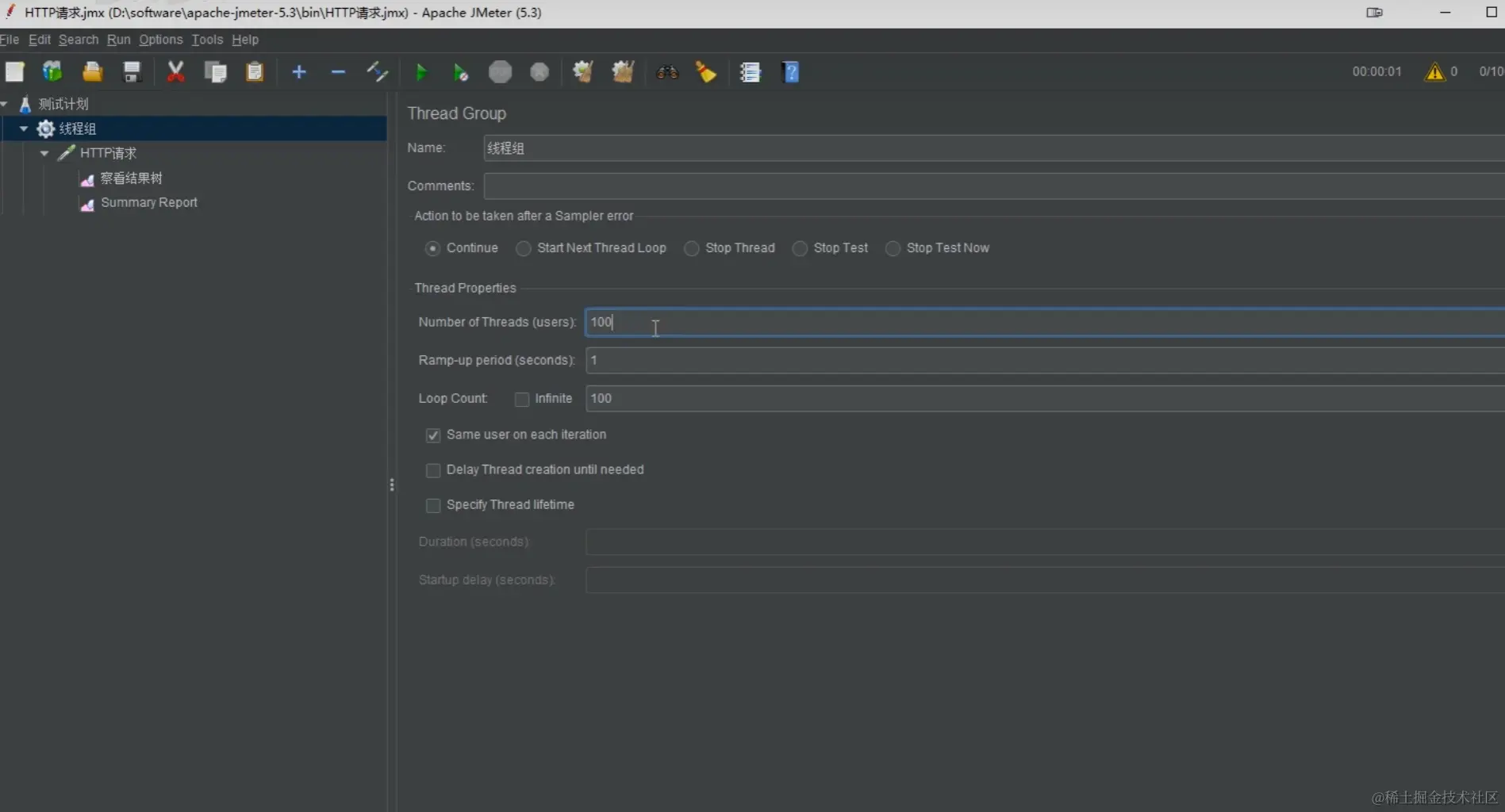
Task: Minimize the JMeter window
Action: click(x=1445, y=12)
